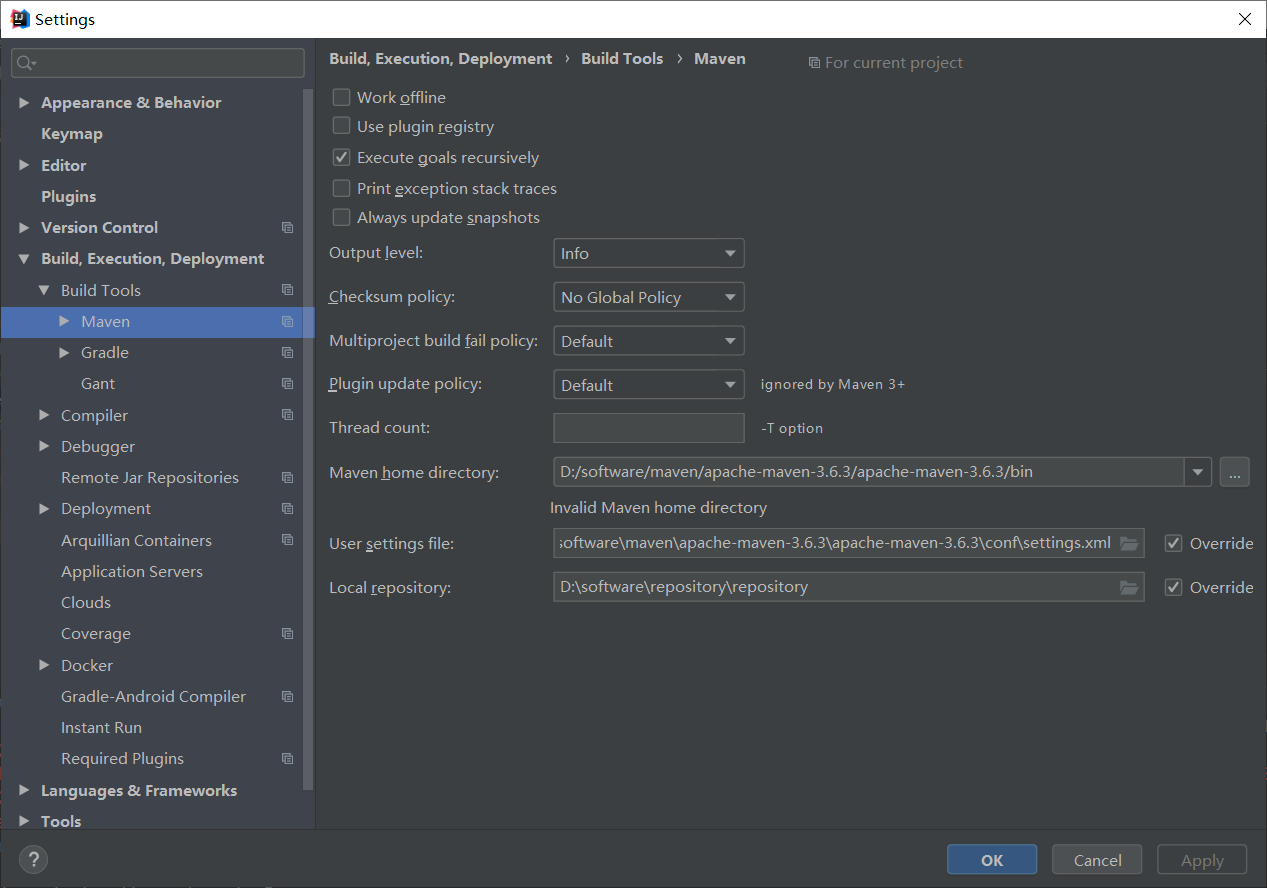Expand the Appearance & Behavior node
Image resolution: width=1267 pixels, height=888 pixels.
(25, 103)
